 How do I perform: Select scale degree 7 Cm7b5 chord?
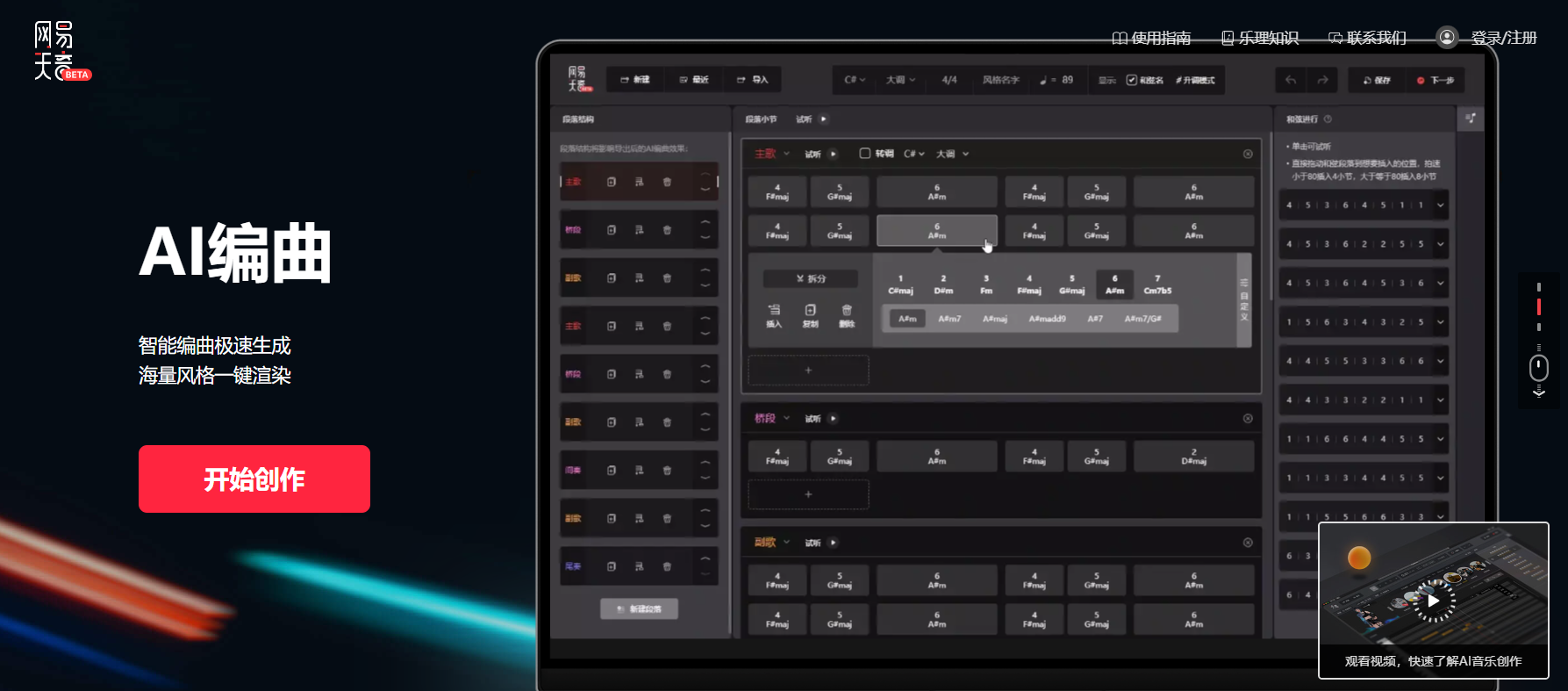tap(1157, 284)
